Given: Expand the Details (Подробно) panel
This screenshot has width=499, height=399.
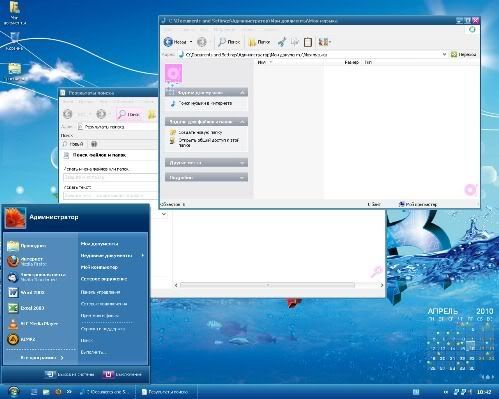Looking at the screenshot, I should (x=206, y=178).
